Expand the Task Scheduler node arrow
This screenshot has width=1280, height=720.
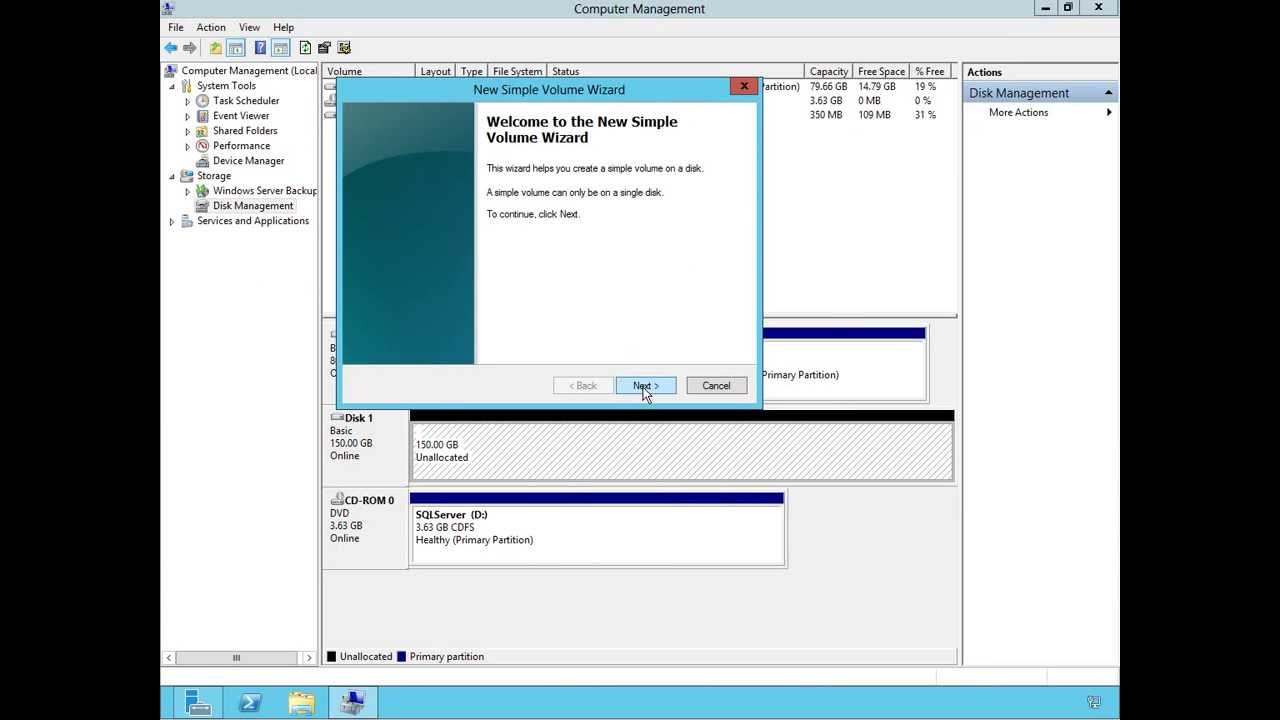point(187,101)
